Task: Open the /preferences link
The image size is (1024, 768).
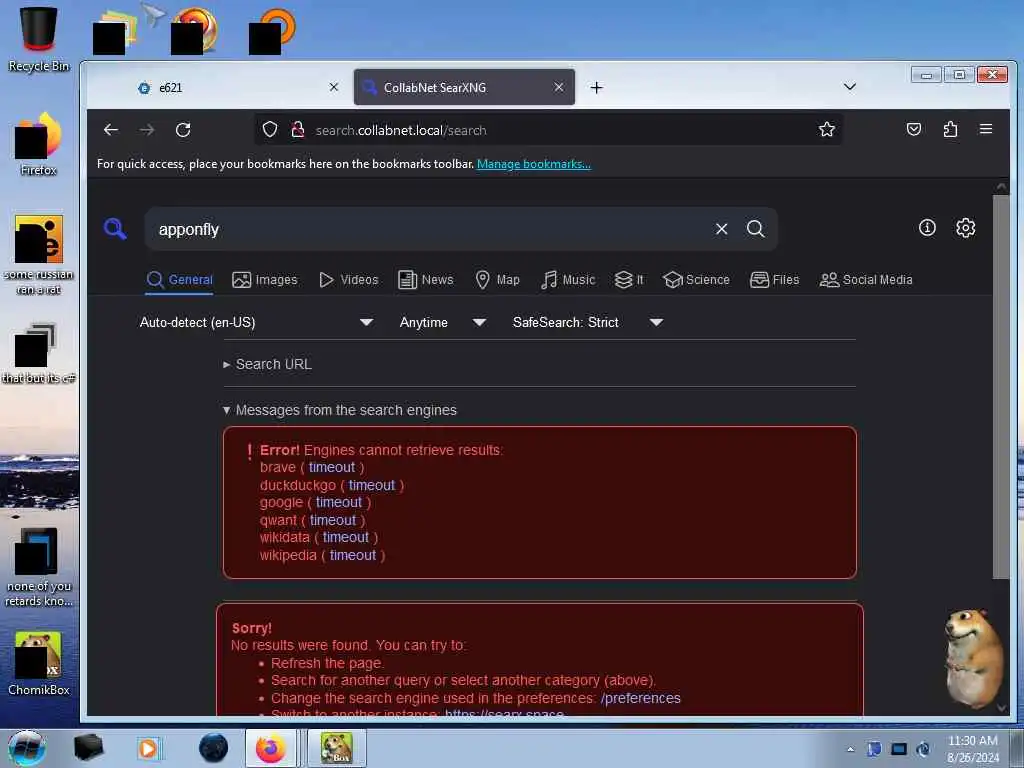Action: coord(641,698)
